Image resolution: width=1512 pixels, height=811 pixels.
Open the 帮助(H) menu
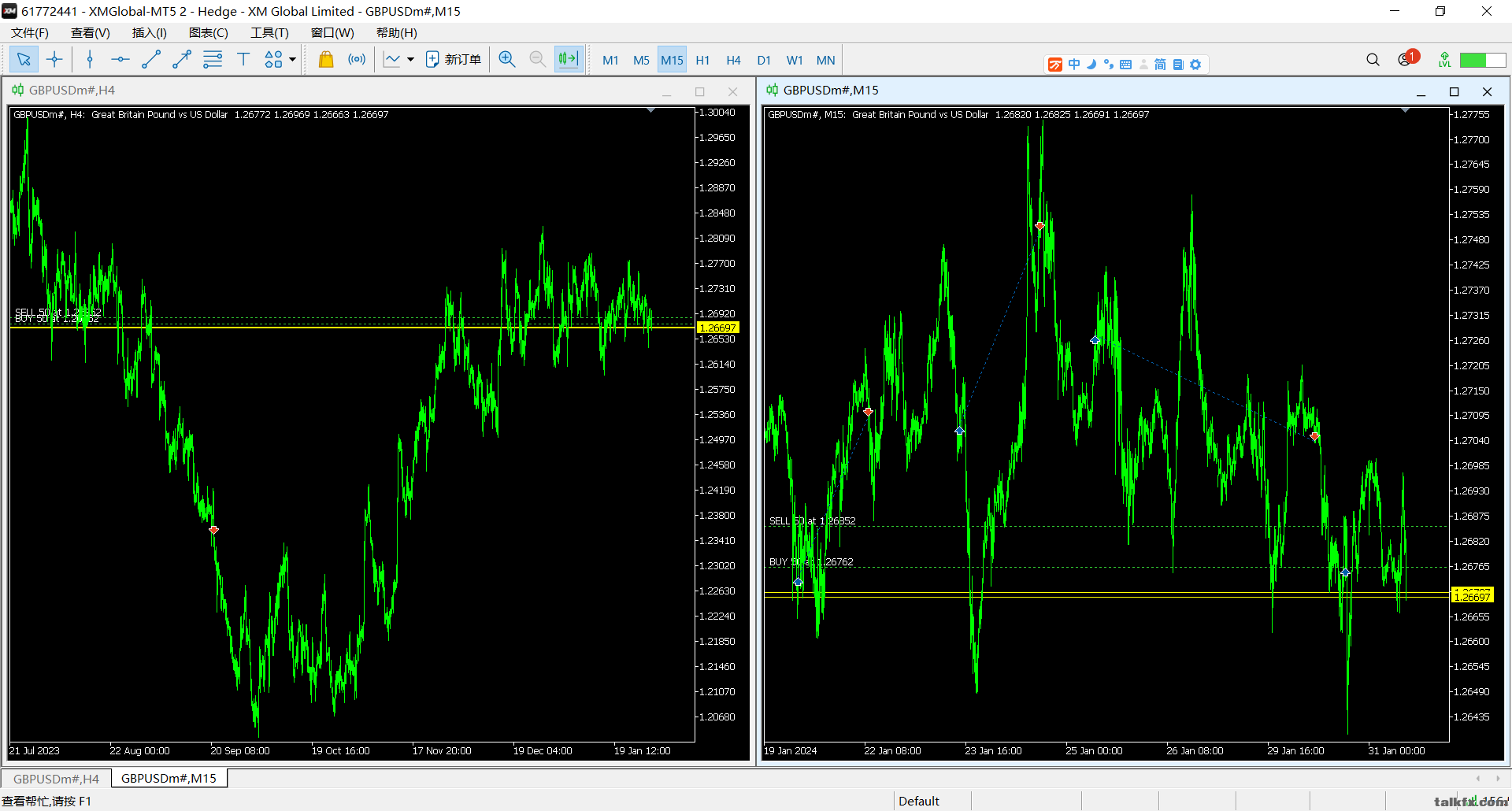[x=396, y=32]
